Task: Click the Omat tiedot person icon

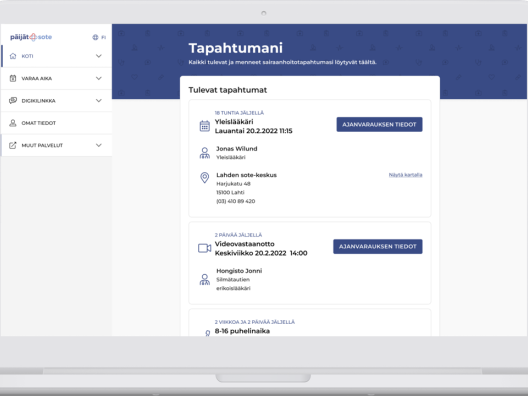Action: pyautogui.click(x=13, y=123)
